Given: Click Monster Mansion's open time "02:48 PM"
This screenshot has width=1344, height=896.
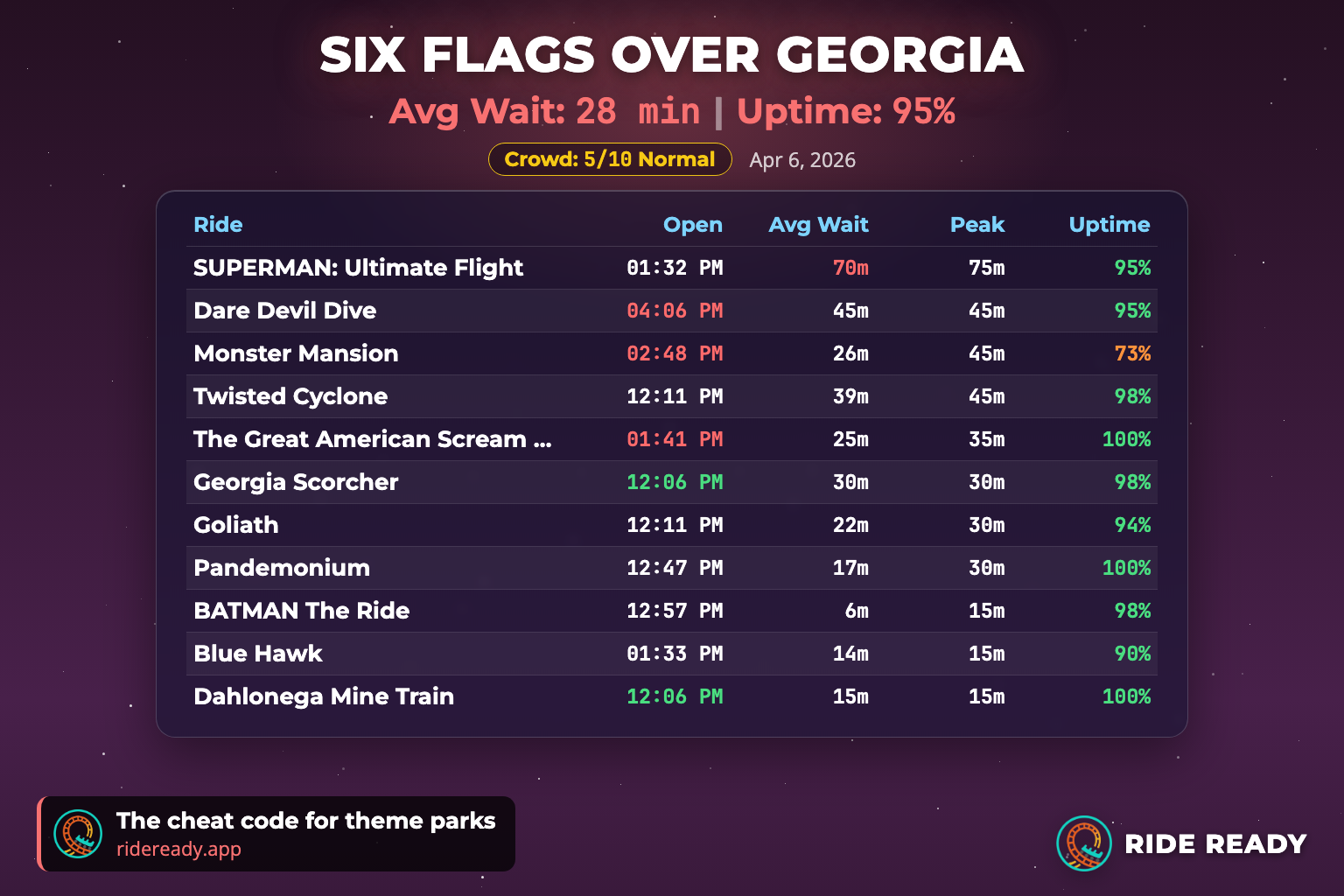Looking at the screenshot, I should [x=675, y=353].
